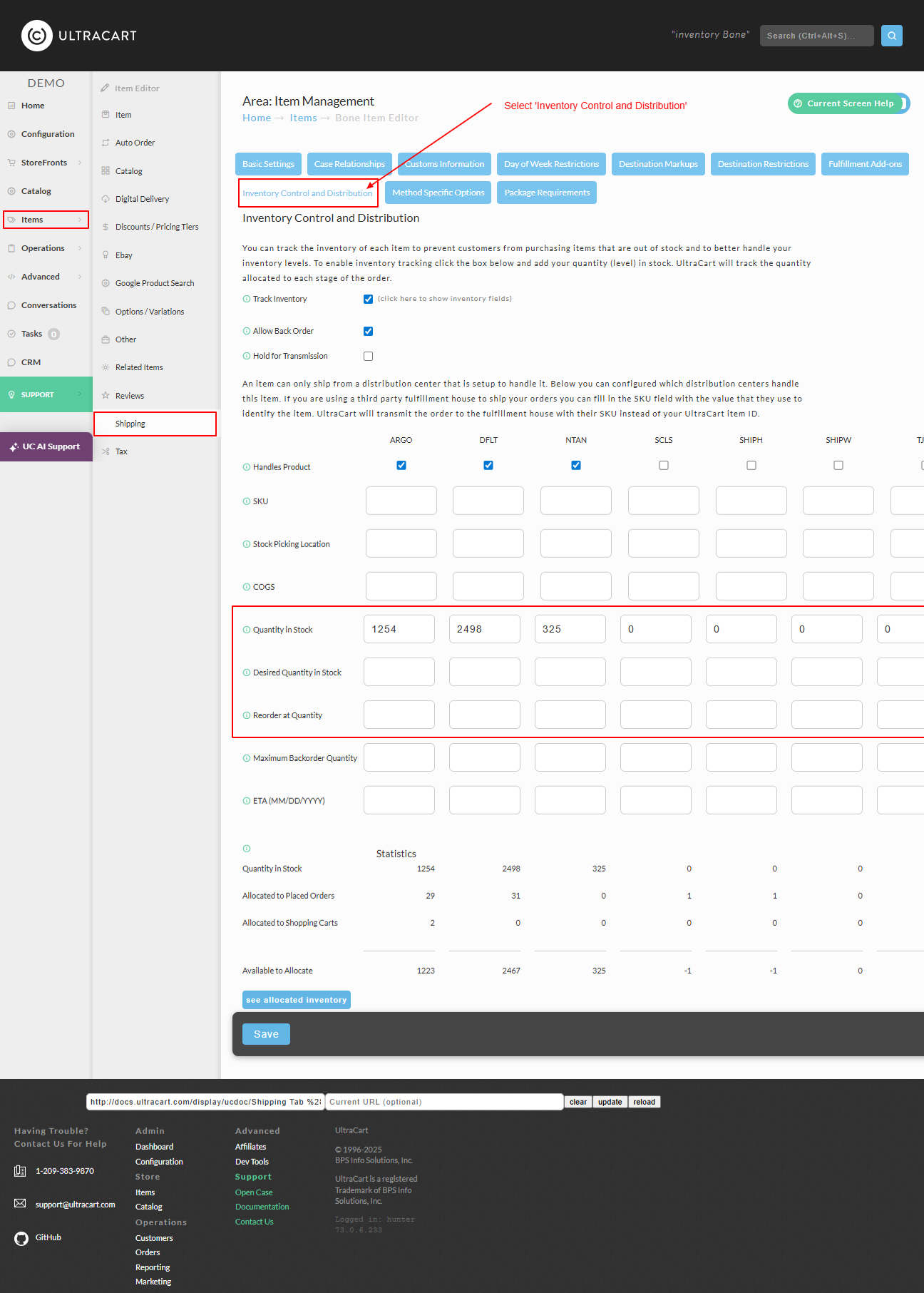The height and width of the screenshot is (1293, 924).
Task: Click the see allocated inventory button
Action: click(x=297, y=1000)
